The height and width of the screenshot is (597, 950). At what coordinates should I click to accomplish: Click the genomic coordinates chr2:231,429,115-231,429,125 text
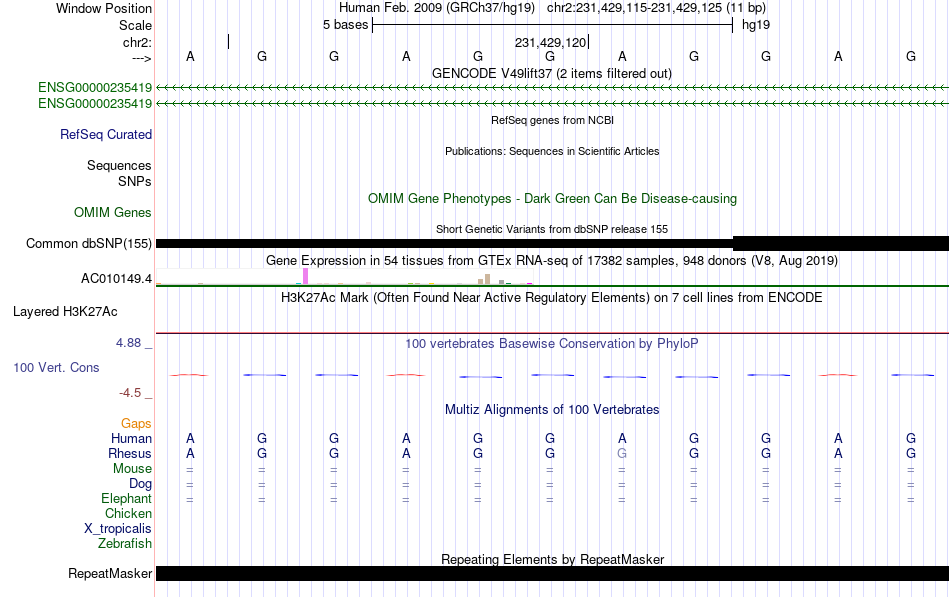[634, 8]
